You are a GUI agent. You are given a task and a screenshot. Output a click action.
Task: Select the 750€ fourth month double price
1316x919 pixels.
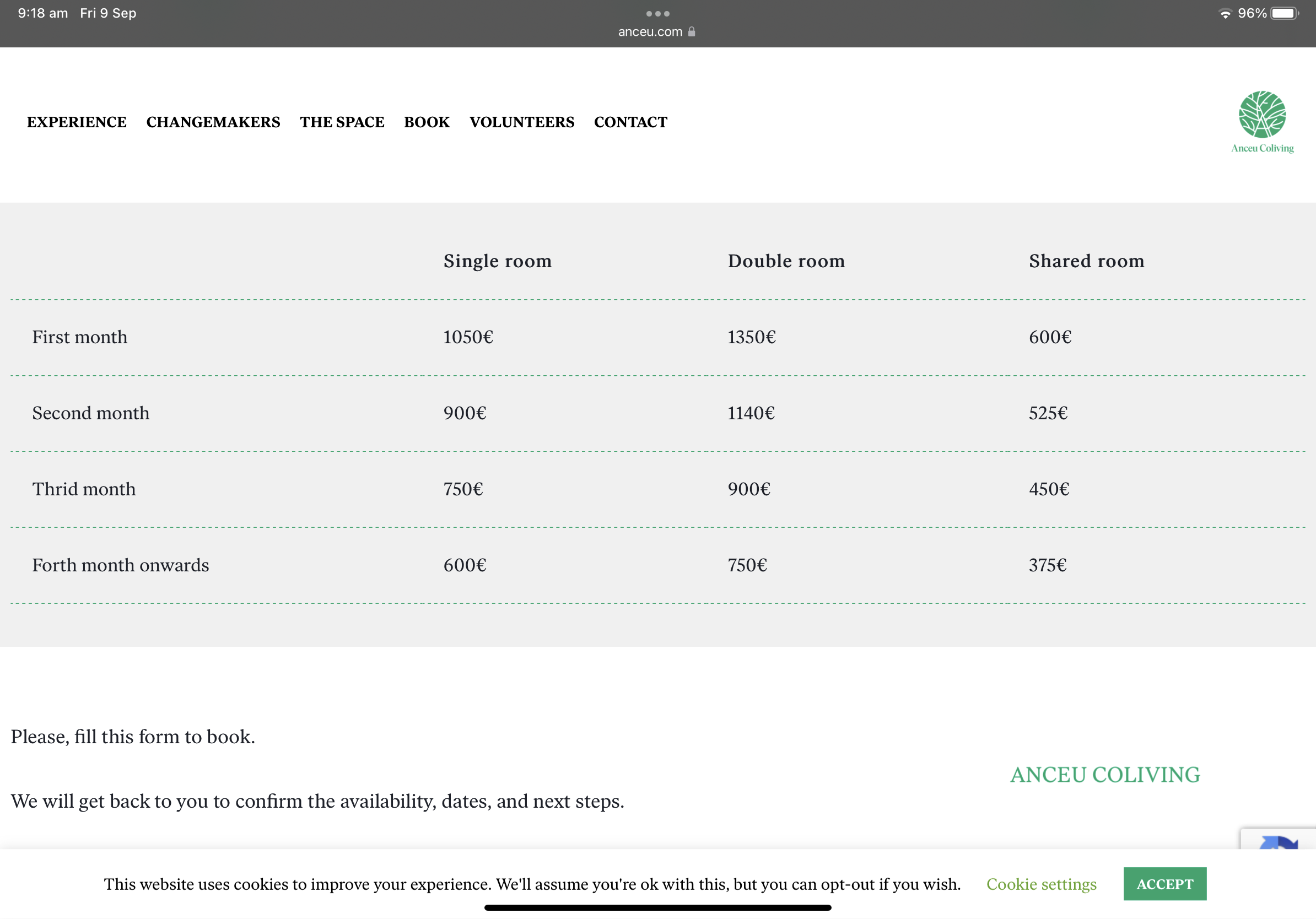[x=747, y=565]
